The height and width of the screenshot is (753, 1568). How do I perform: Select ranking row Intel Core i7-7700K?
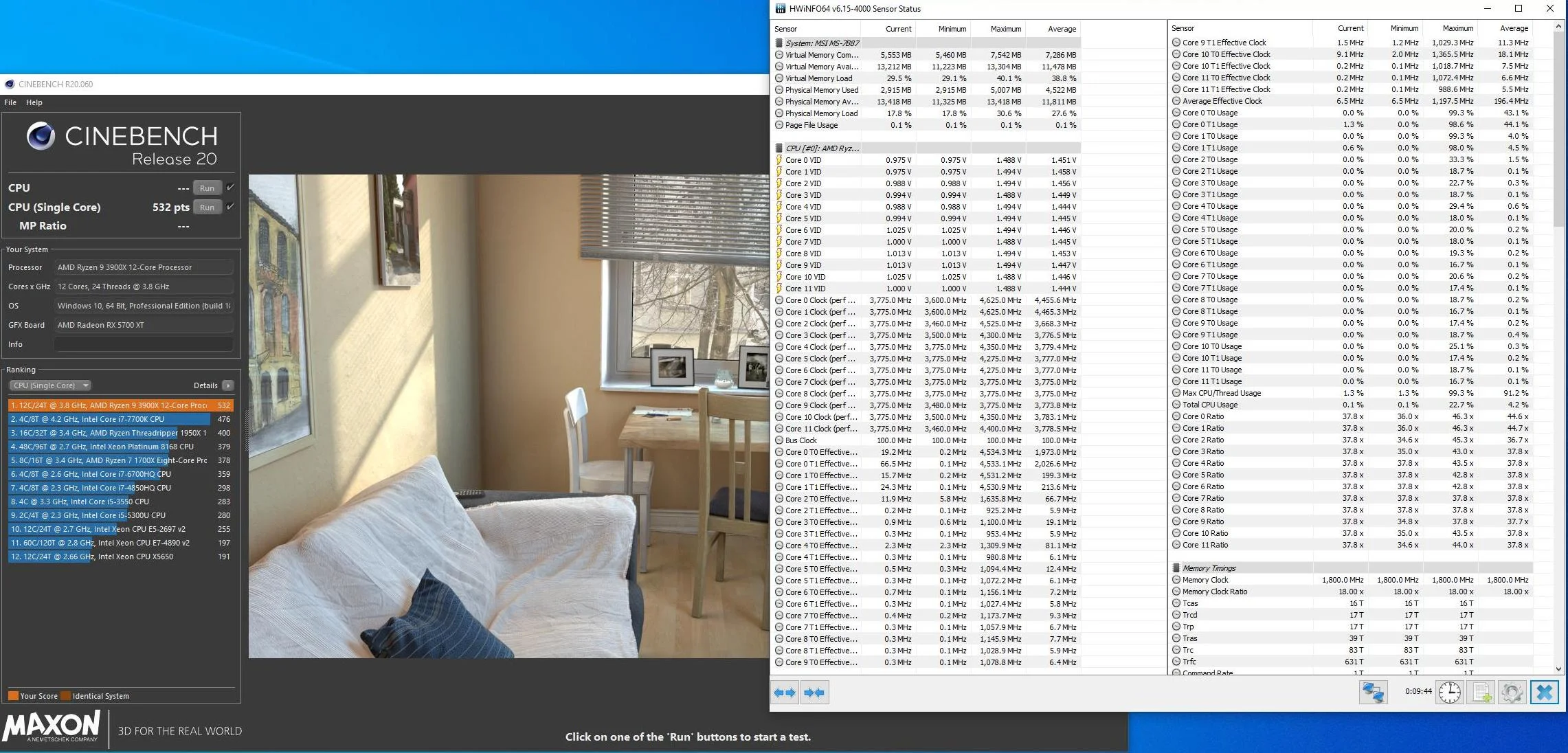coord(121,419)
